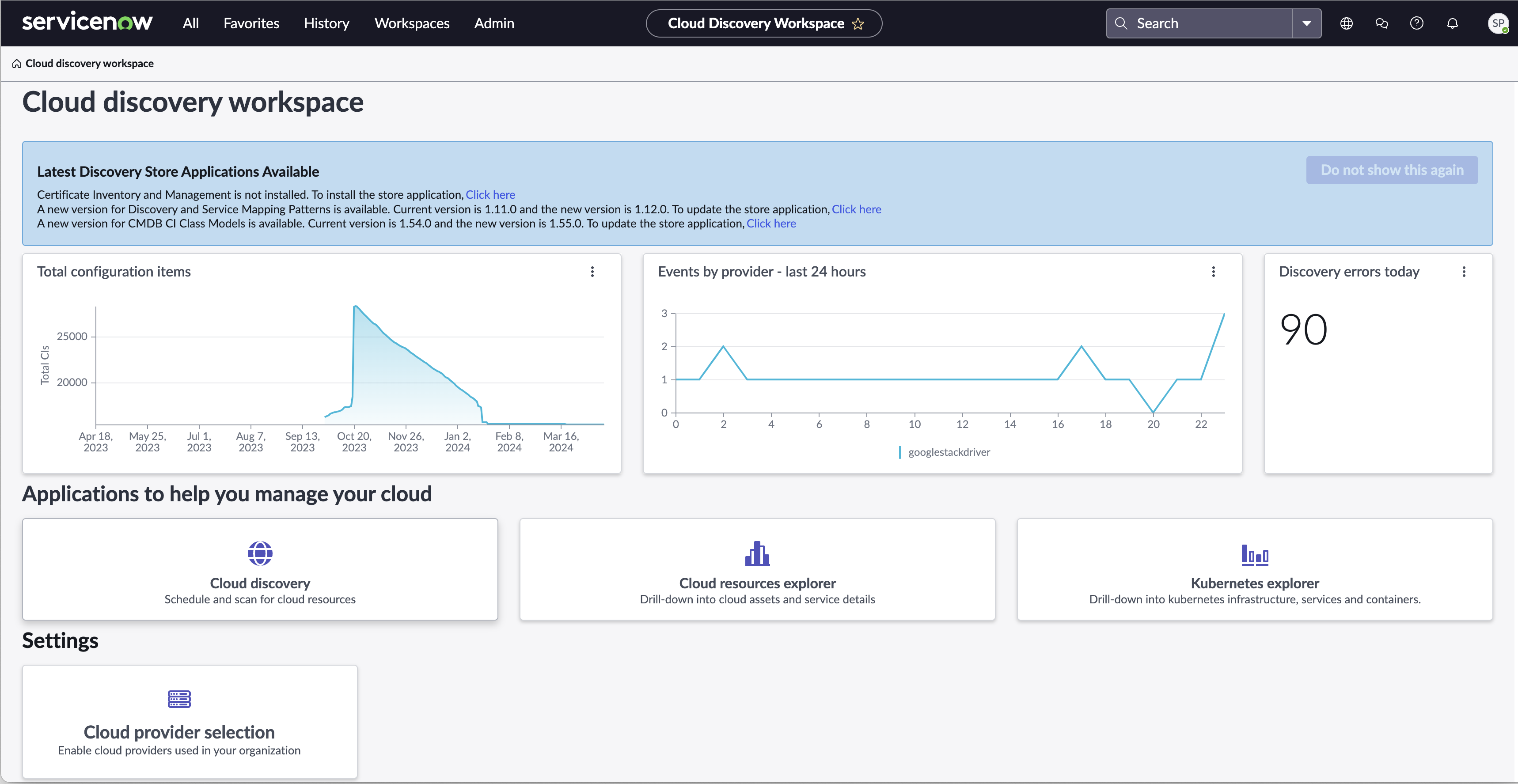The width and height of the screenshot is (1518, 784).
Task: Open the chat conversations icon
Action: pyautogui.click(x=1382, y=23)
